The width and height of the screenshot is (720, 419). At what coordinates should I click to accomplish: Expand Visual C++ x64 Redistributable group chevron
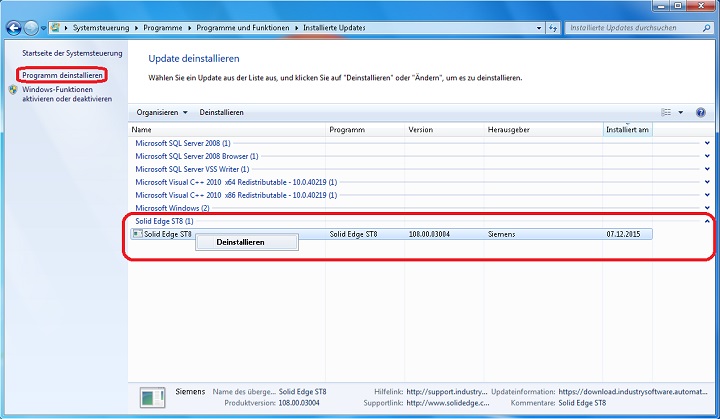[x=707, y=182]
